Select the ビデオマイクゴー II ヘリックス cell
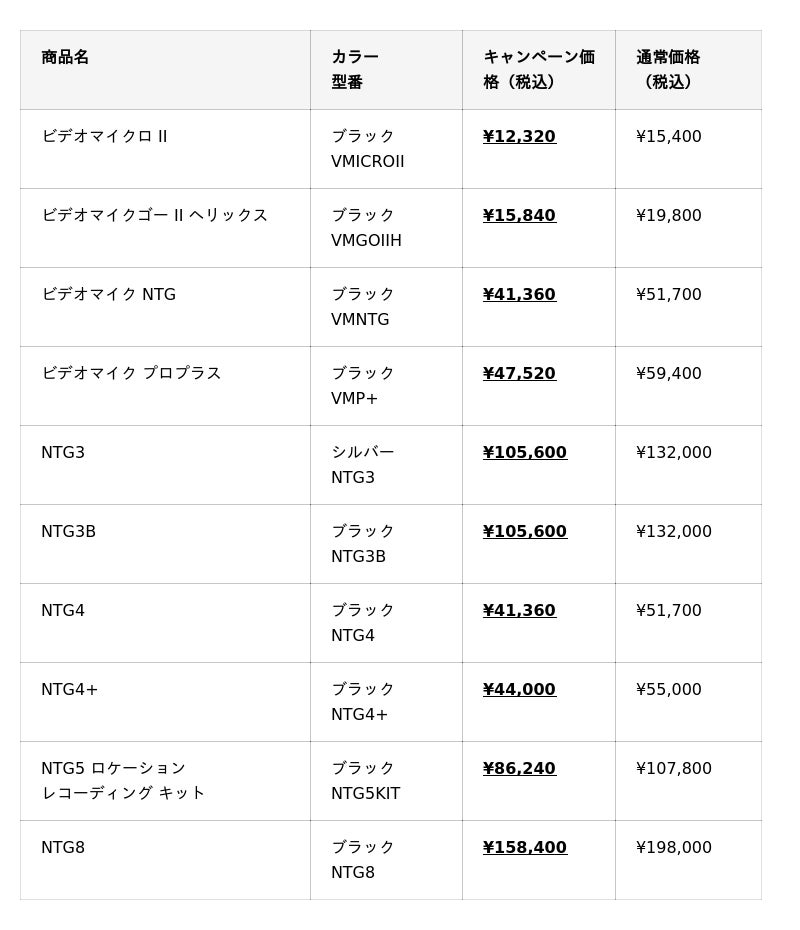This screenshot has width=800, height=930. click(x=154, y=216)
